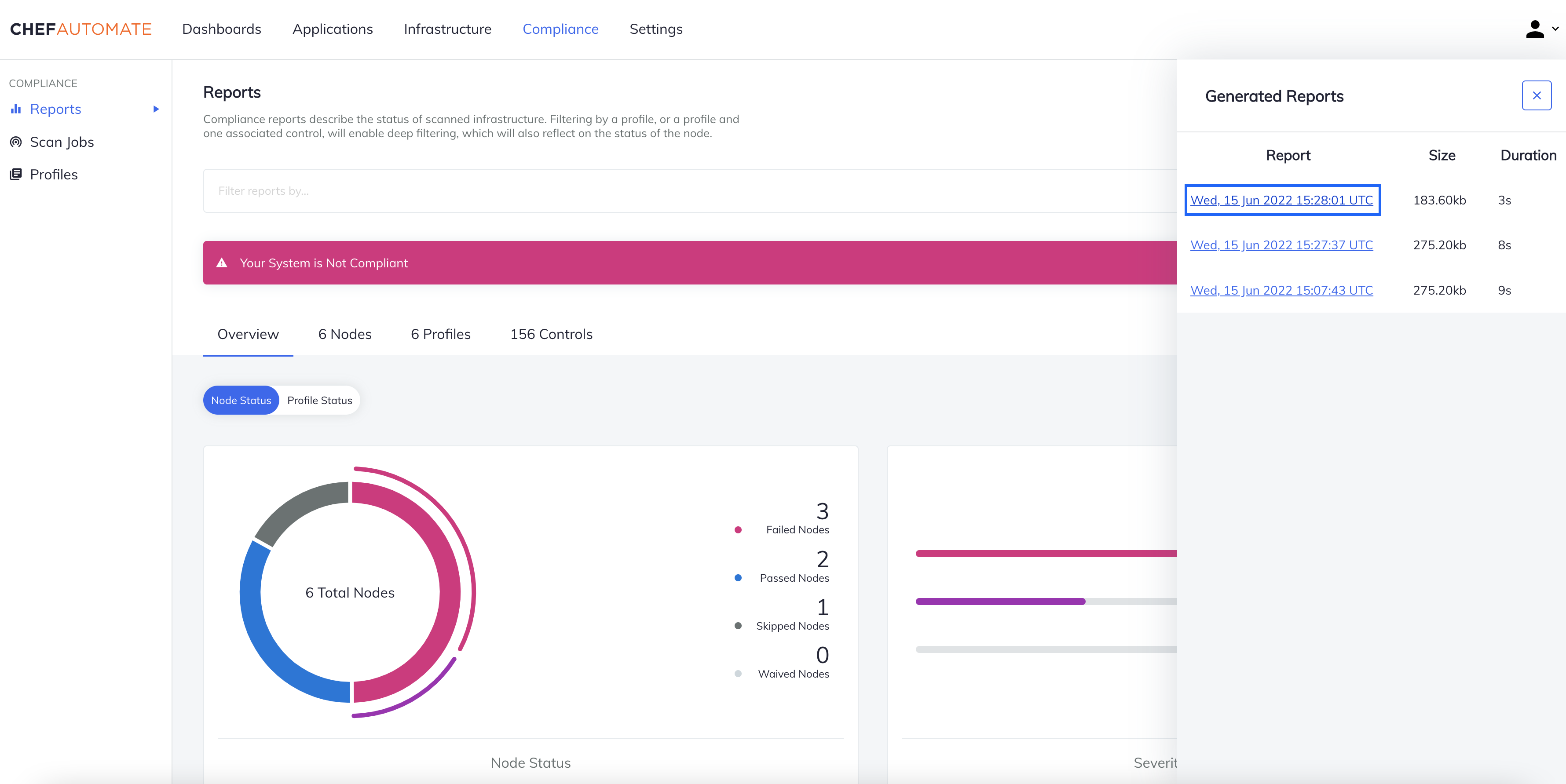
Task: Click the user account dropdown arrow
Action: [1555, 29]
